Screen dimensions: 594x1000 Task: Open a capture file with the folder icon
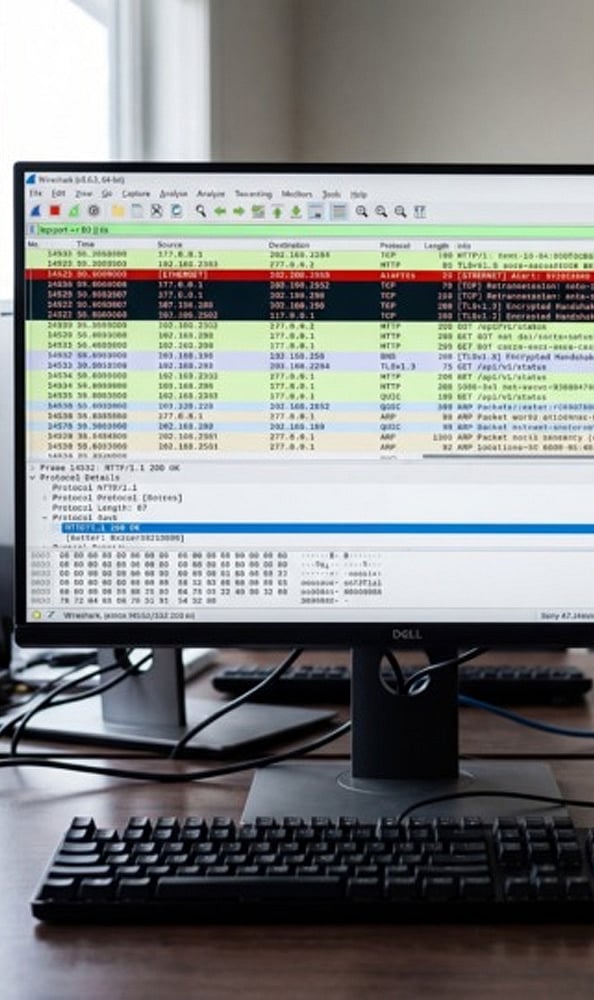pos(118,211)
